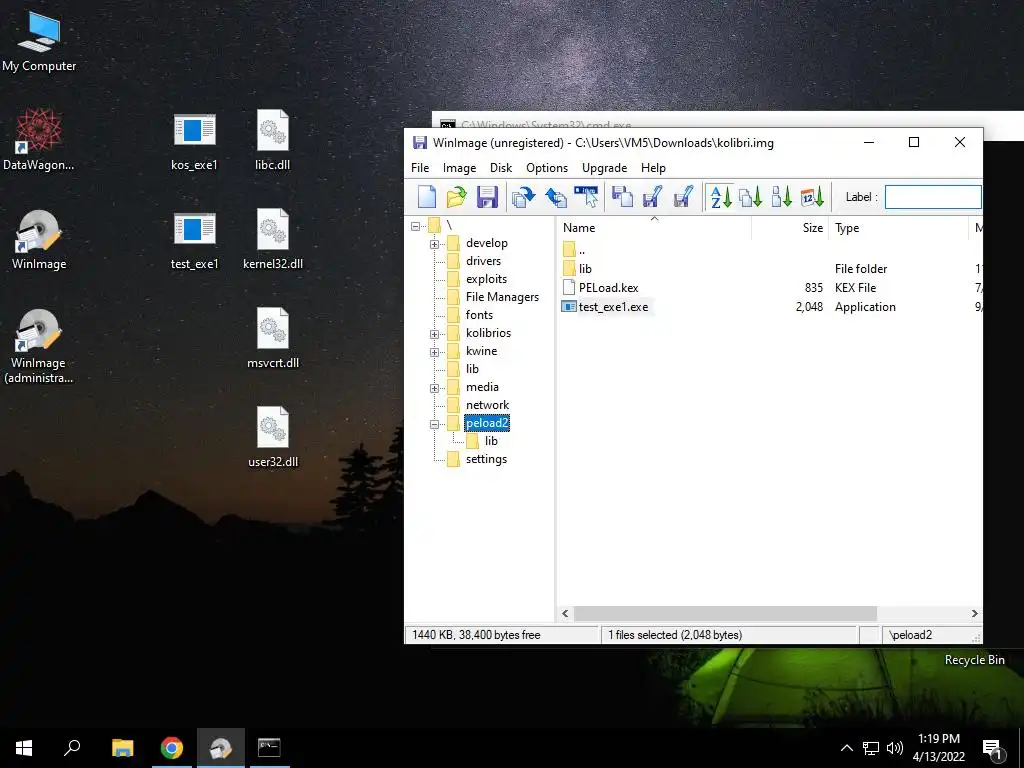1024x768 pixels.
Task: Open the Windows Start menu
Action: [24, 748]
